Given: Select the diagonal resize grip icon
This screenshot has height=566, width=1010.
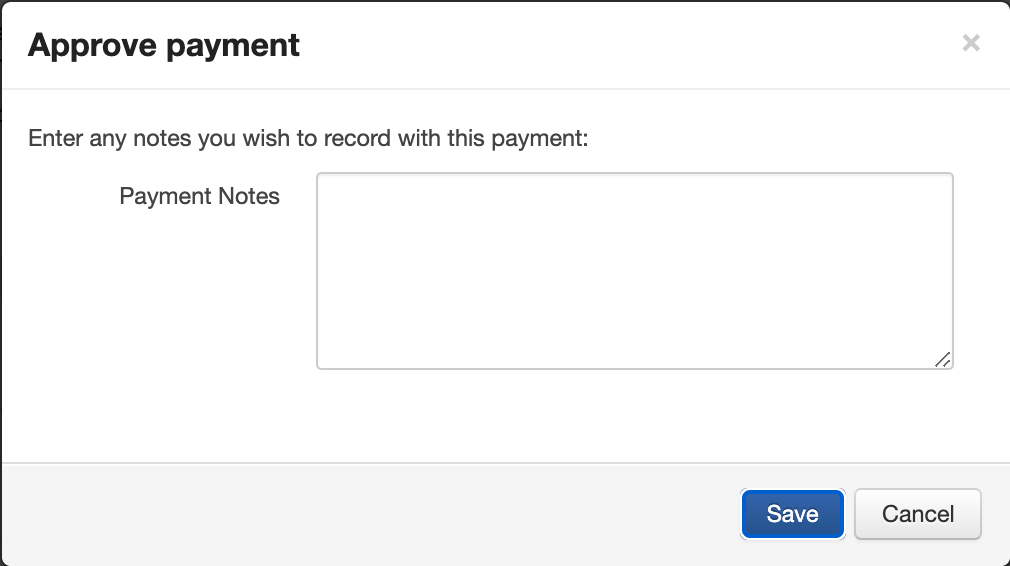Looking at the screenshot, I should pyautogui.click(x=943, y=360).
